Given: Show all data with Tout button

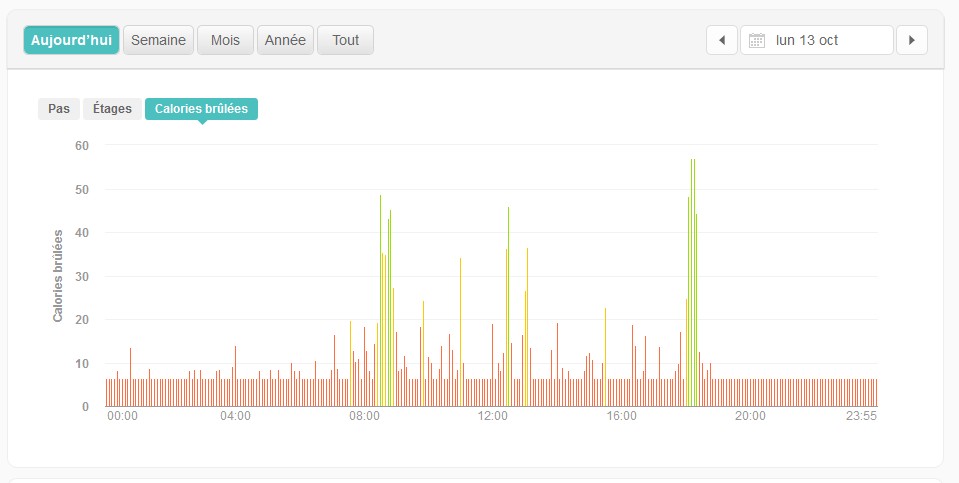Looking at the screenshot, I should pos(345,40).
